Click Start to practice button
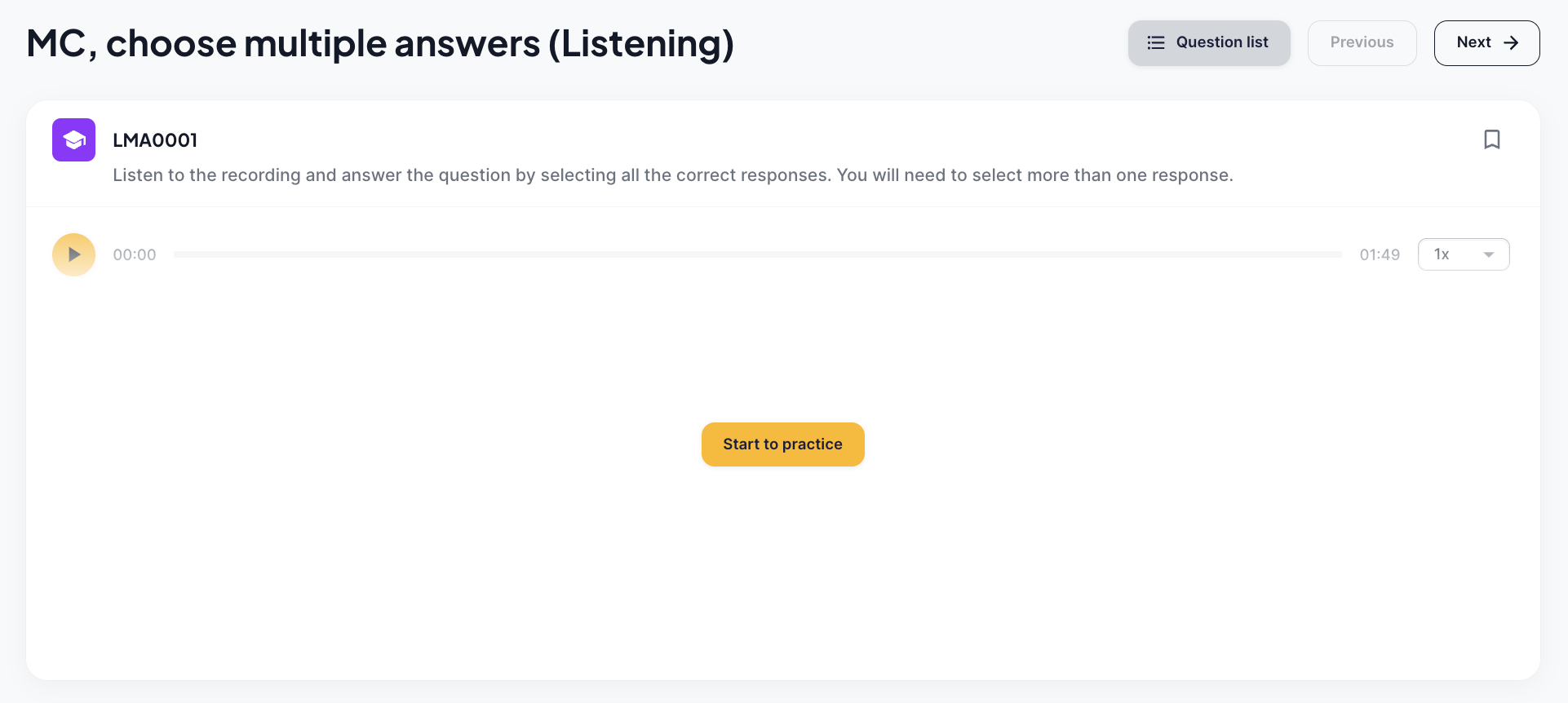 point(782,444)
